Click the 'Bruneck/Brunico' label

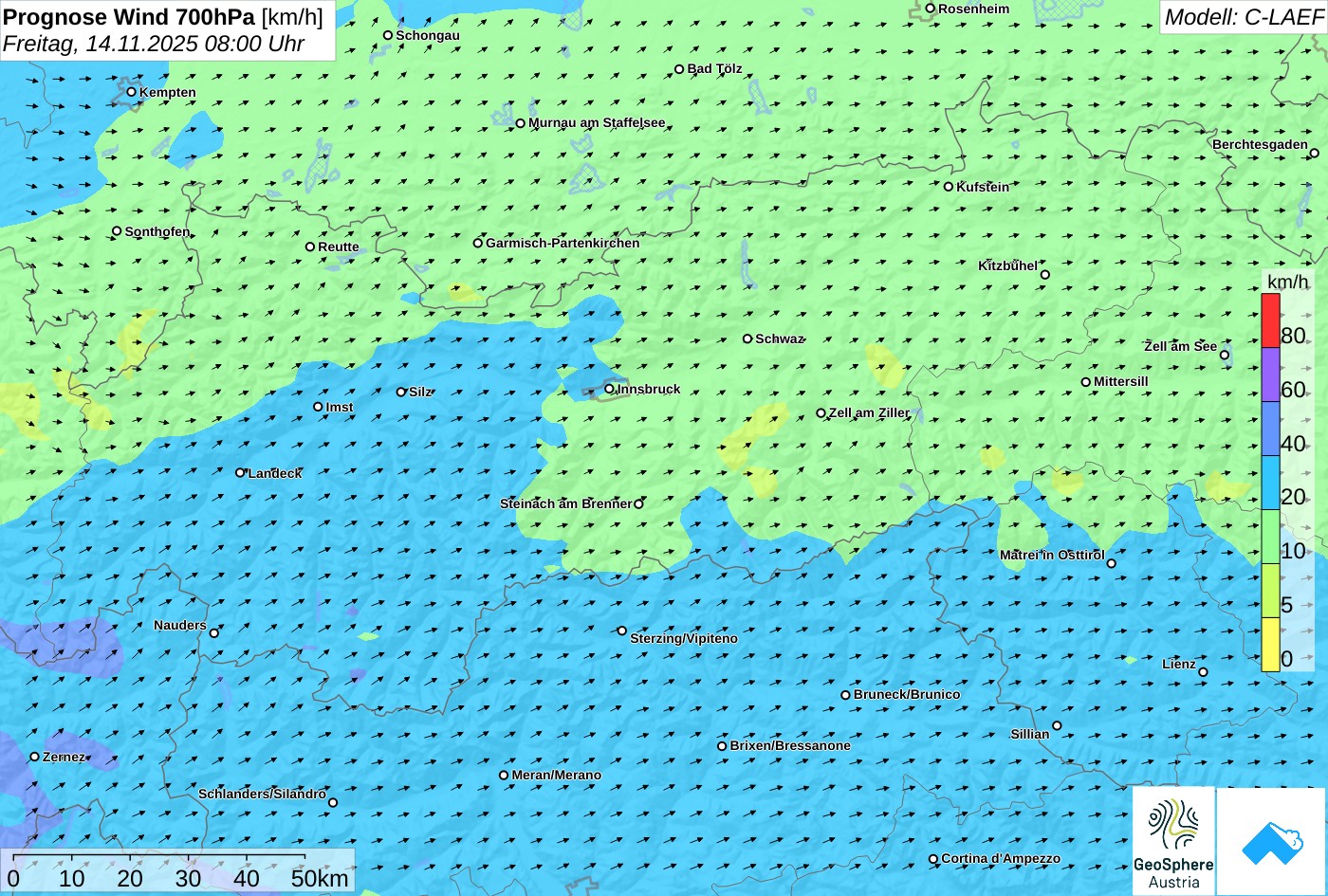coord(907,694)
